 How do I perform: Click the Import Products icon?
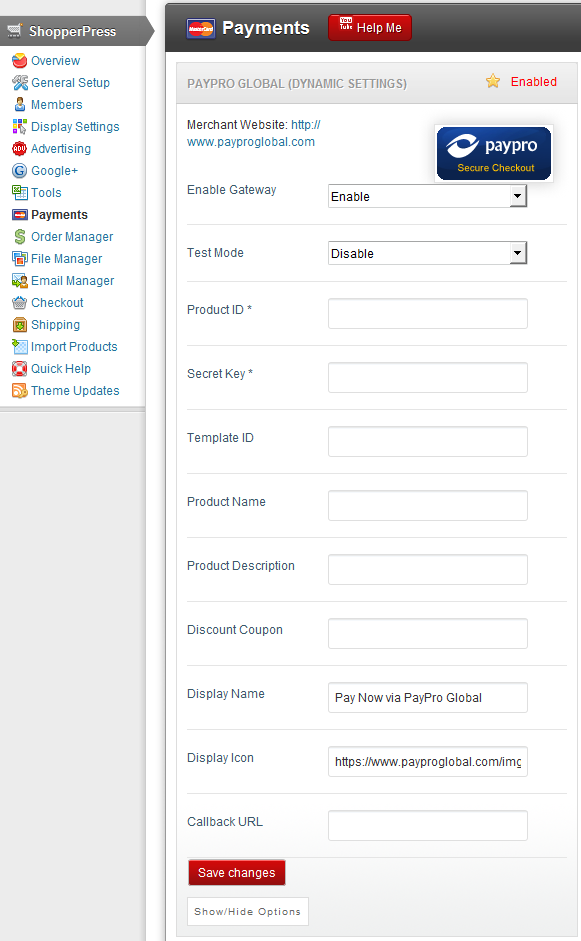click(20, 347)
